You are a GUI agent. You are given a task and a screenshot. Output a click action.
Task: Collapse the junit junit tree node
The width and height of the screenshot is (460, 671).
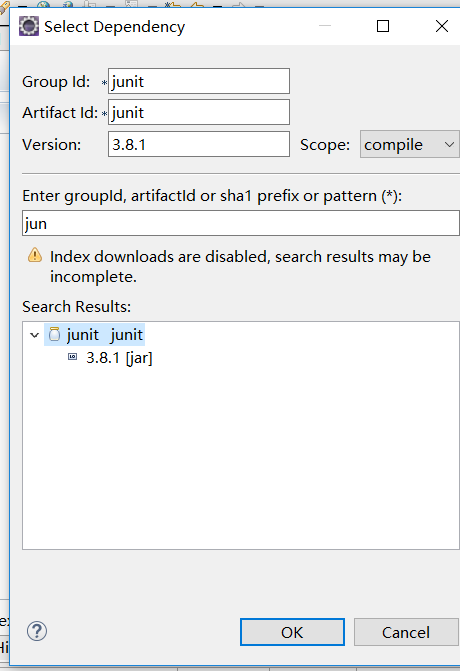35,335
